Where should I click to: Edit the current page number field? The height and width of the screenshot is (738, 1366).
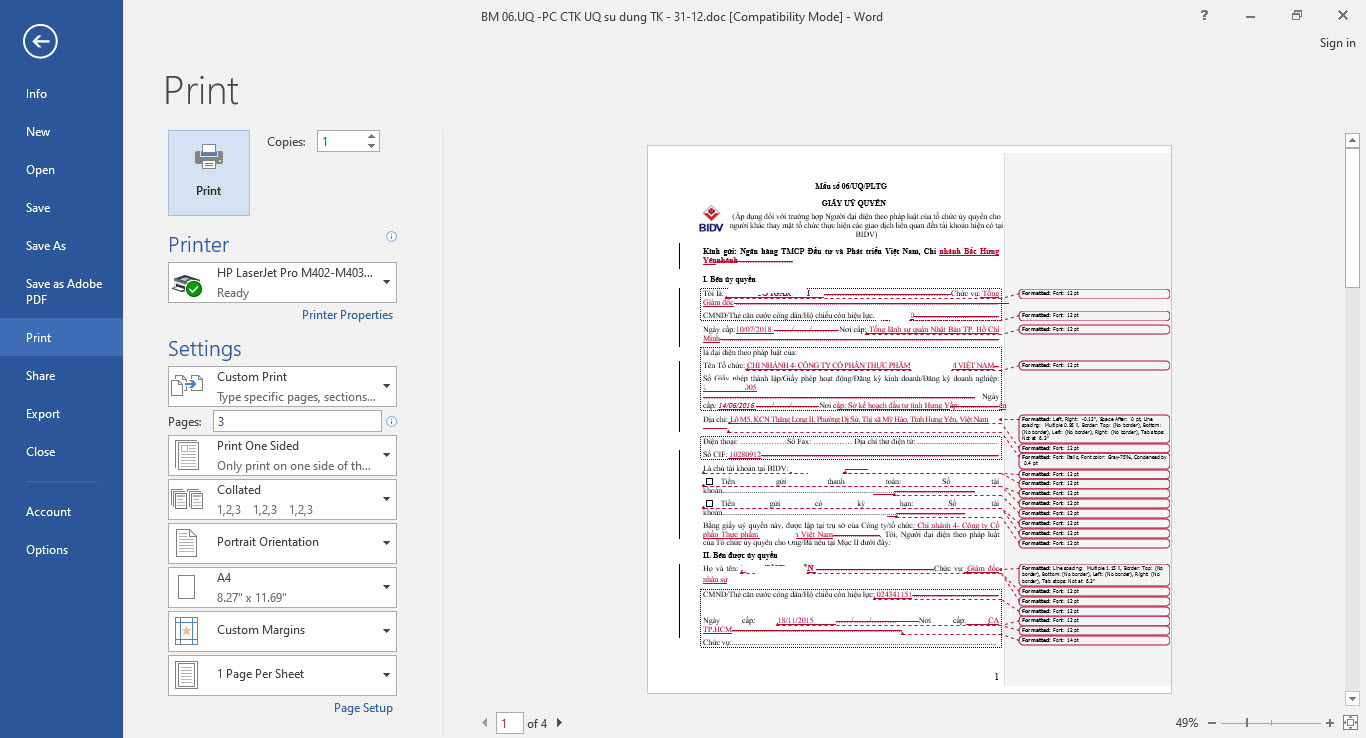coord(509,723)
